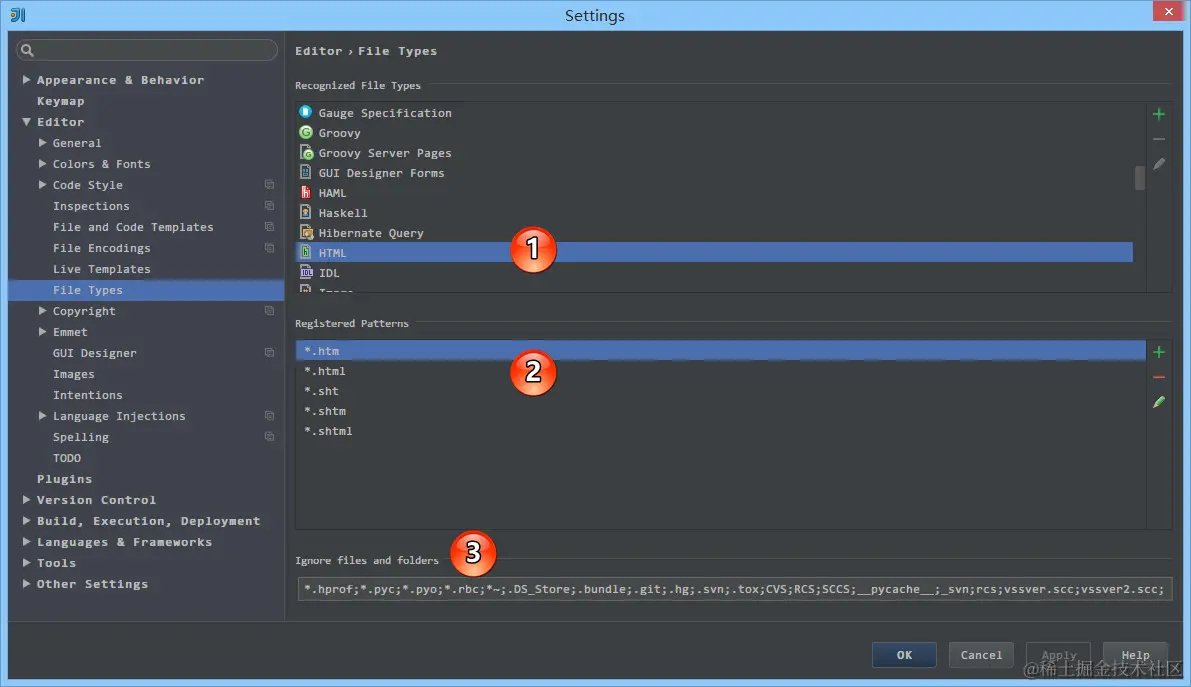The height and width of the screenshot is (687, 1191).
Task: Add a new recognized file type
Action: (x=1158, y=113)
